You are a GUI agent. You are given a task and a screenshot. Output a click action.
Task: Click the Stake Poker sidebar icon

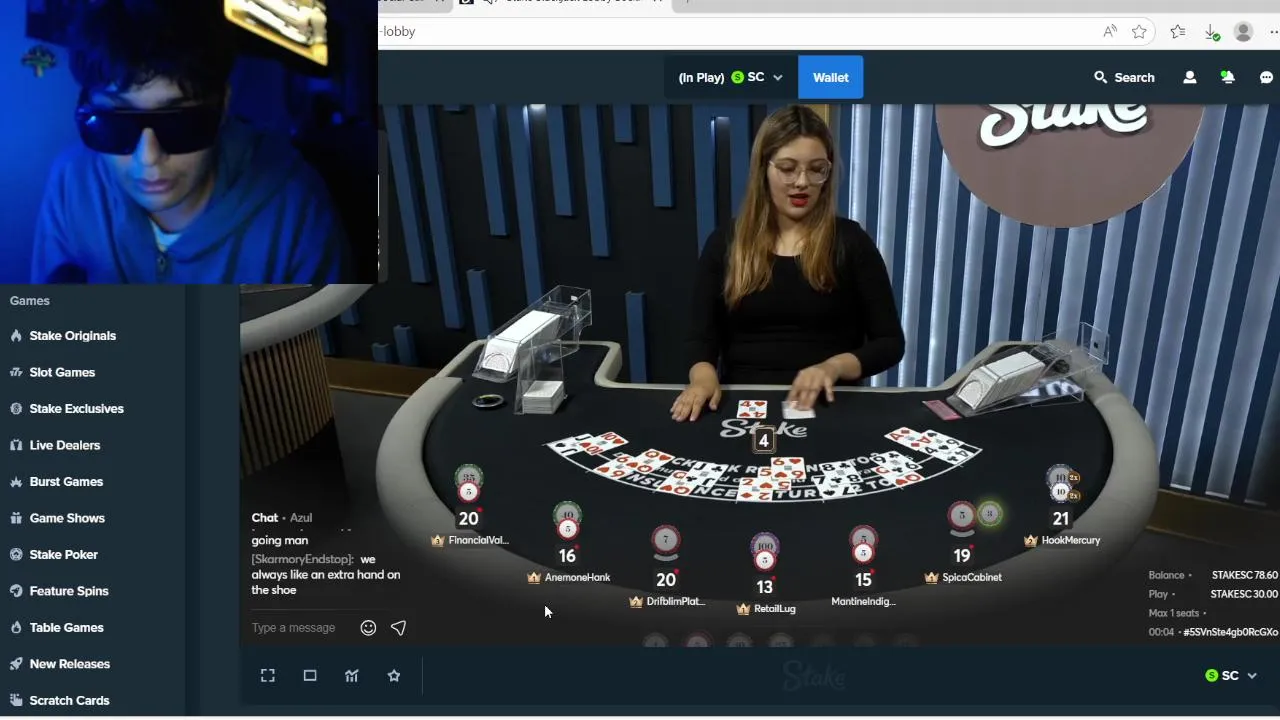pos(16,555)
